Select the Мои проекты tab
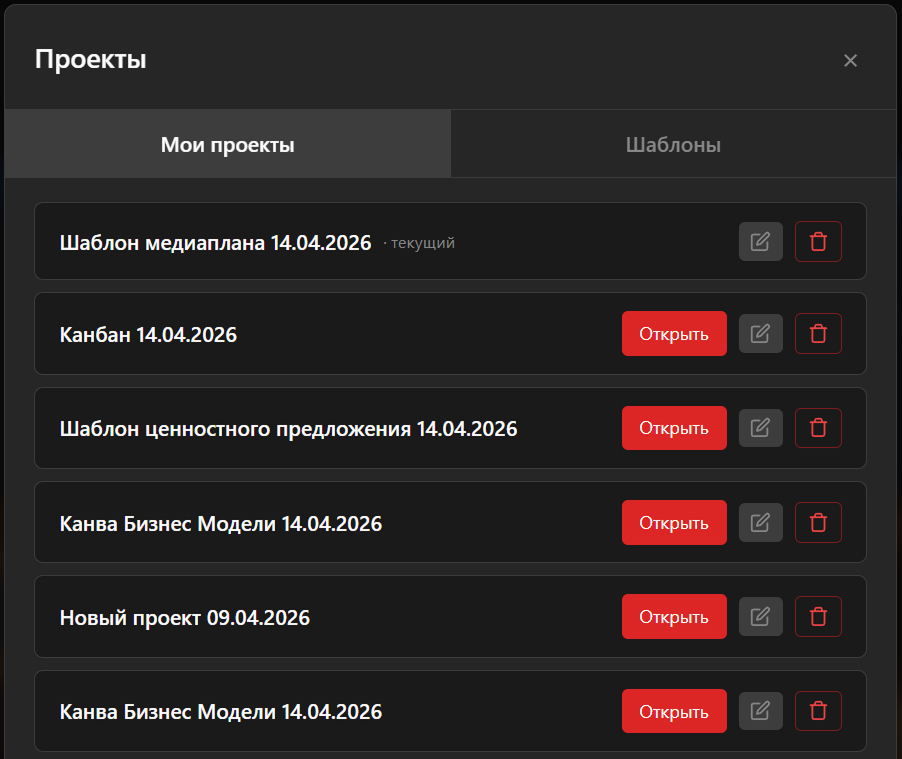Screen dimensions: 902x759 tap(228, 144)
